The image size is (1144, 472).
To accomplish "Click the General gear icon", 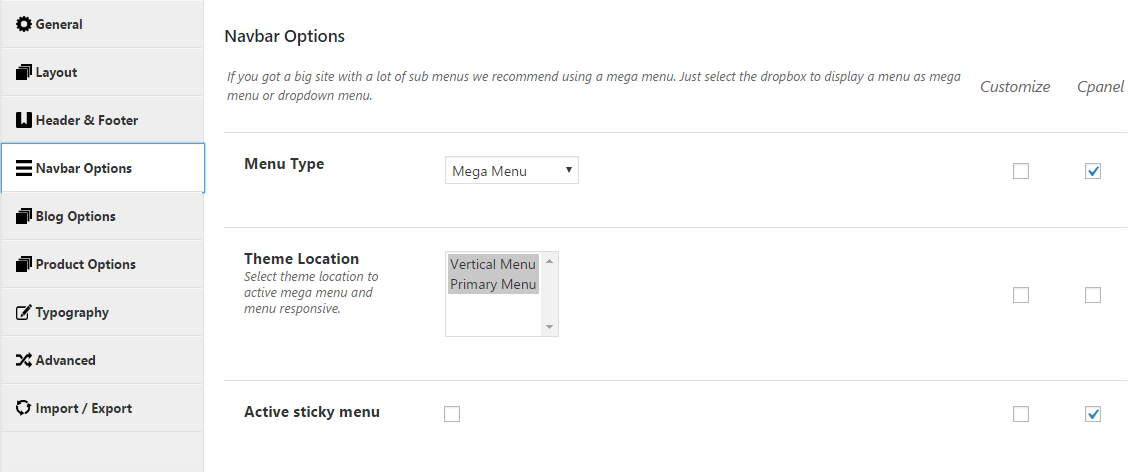I will (24, 24).
